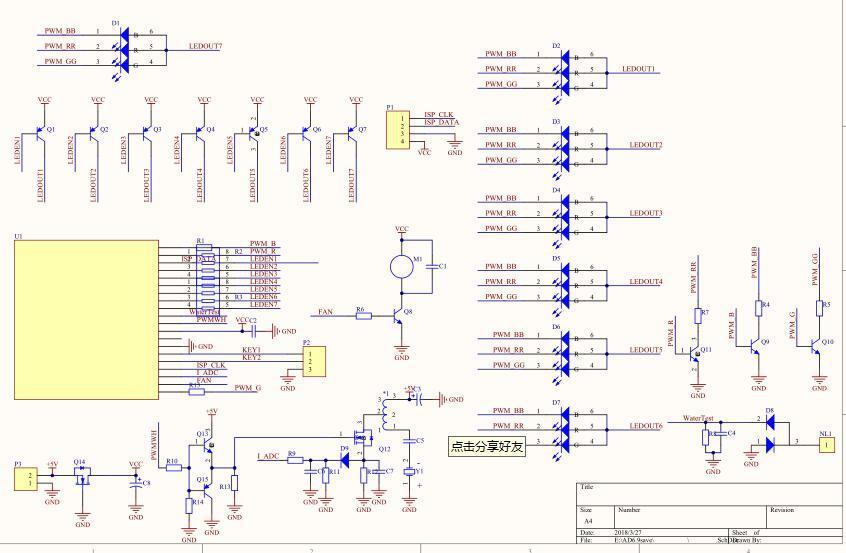Image resolution: width=846 pixels, height=553 pixels.
Task: Select resistor R6 on FAN line
Action: (362, 316)
